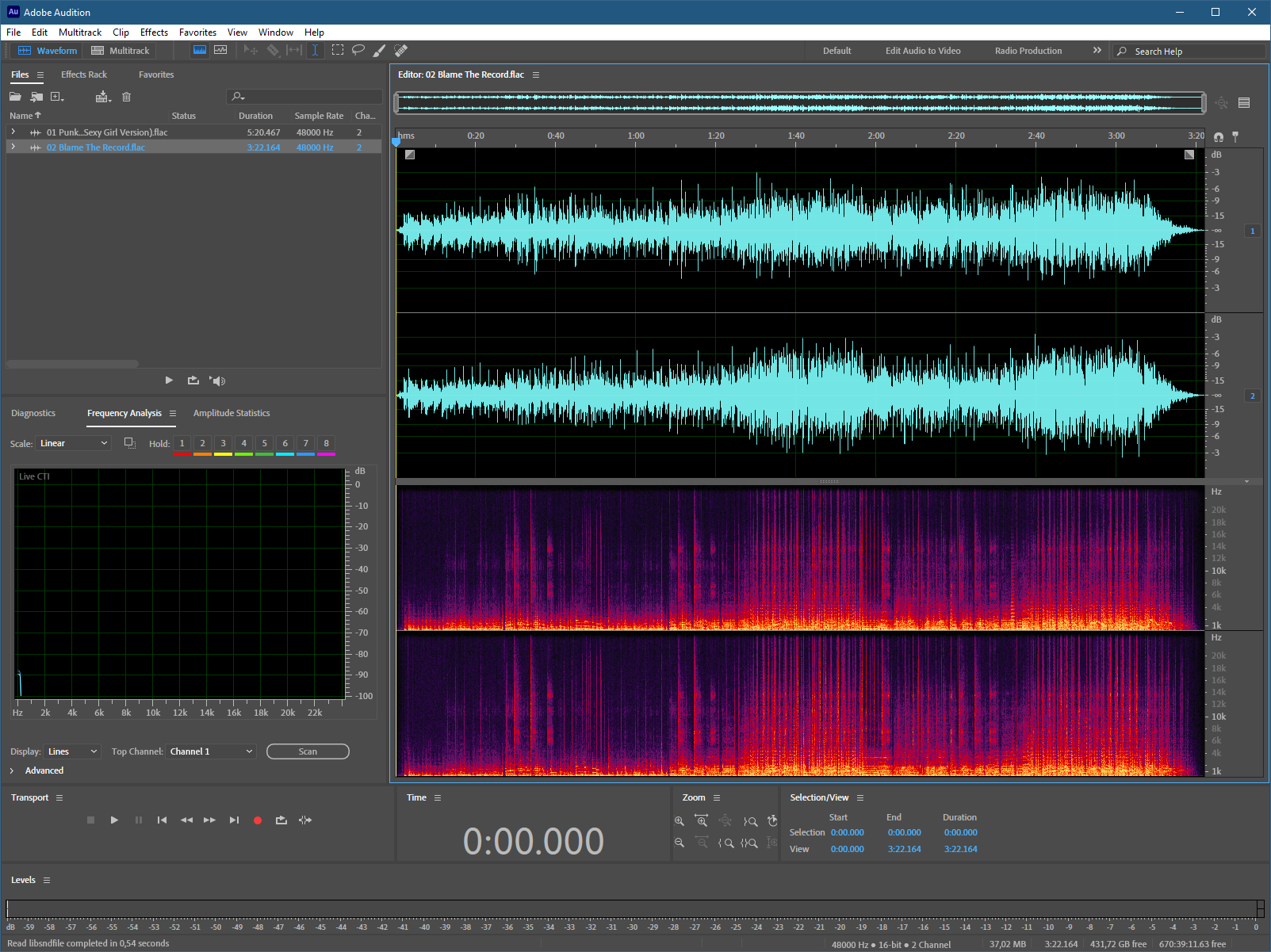Click Move Playhead to Previous button
This screenshot has height=952, width=1271.
pyautogui.click(x=162, y=820)
